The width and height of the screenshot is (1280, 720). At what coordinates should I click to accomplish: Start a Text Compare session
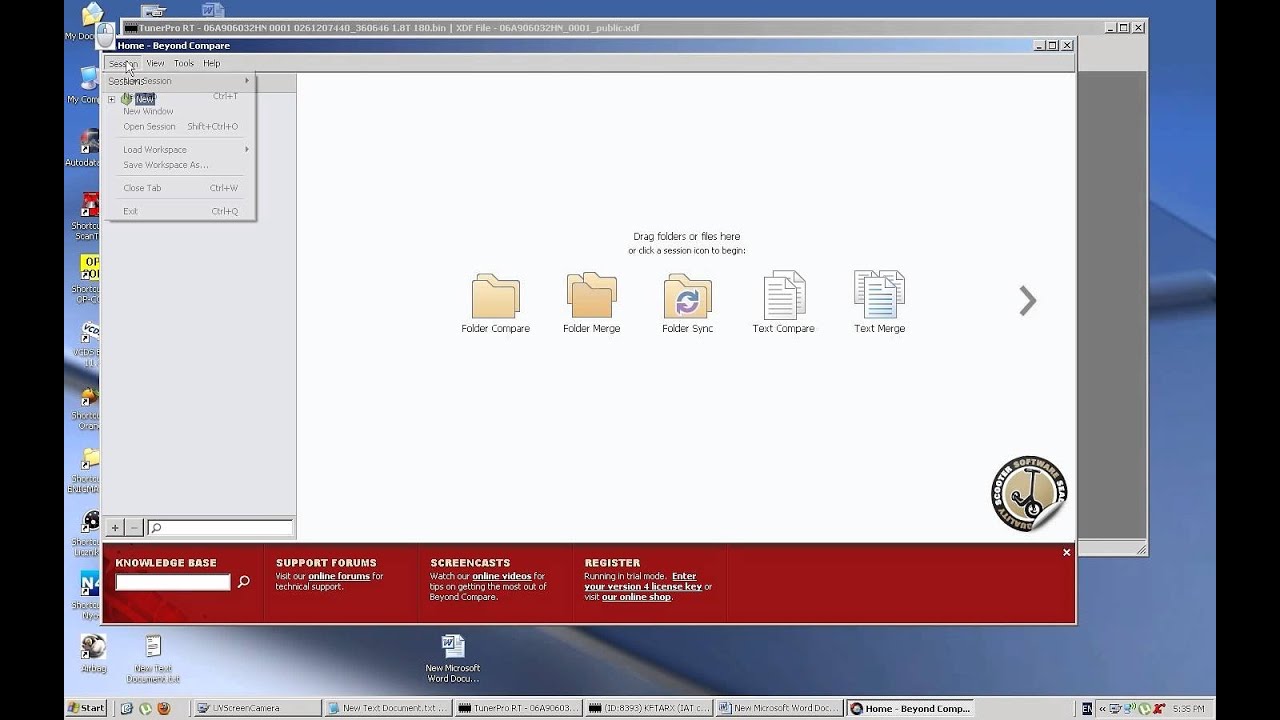point(783,302)
